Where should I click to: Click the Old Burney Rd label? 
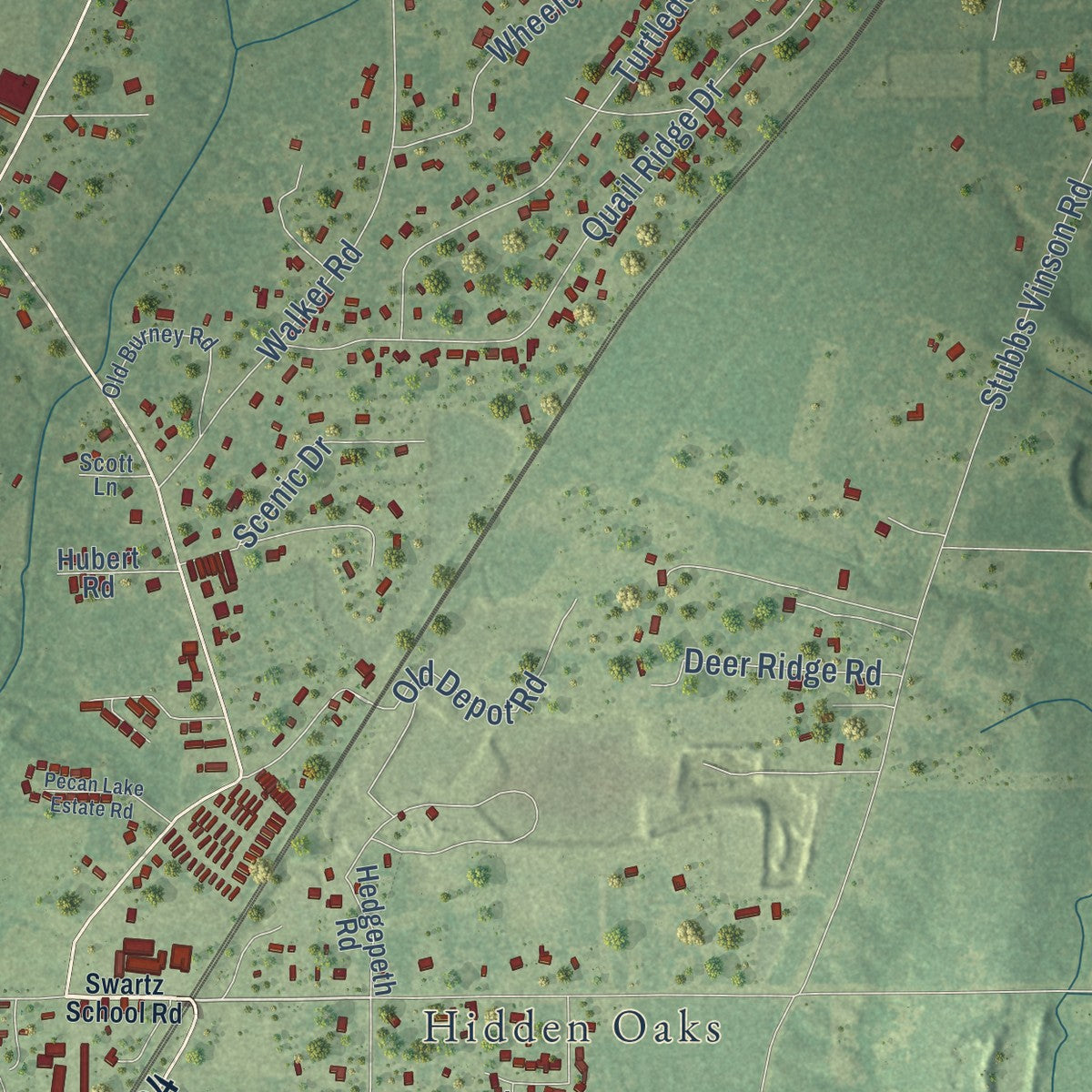point(160,361)
